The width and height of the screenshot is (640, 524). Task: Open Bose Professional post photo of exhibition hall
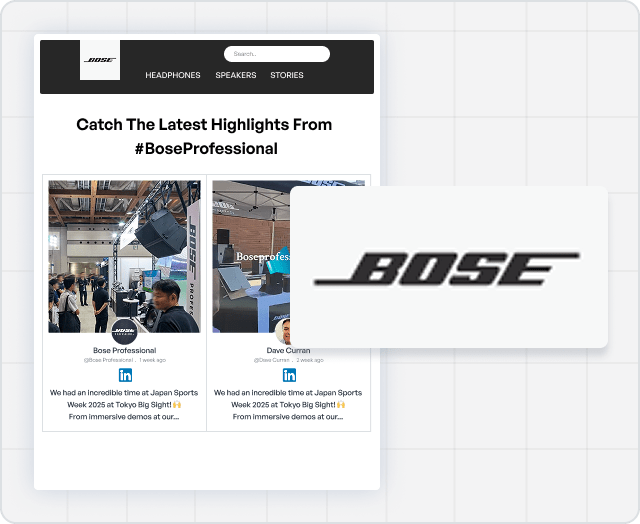(124, 257)
